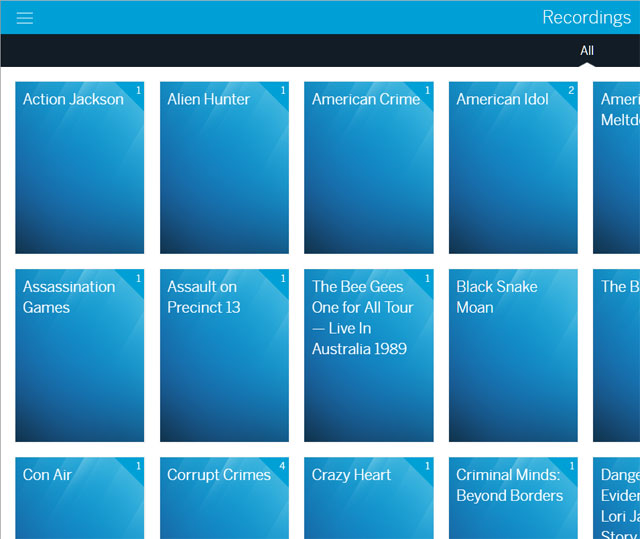This screenshot has width=640, height=539.
Task: Open the Con Air recording tile
Action: [x=80, y=498]
